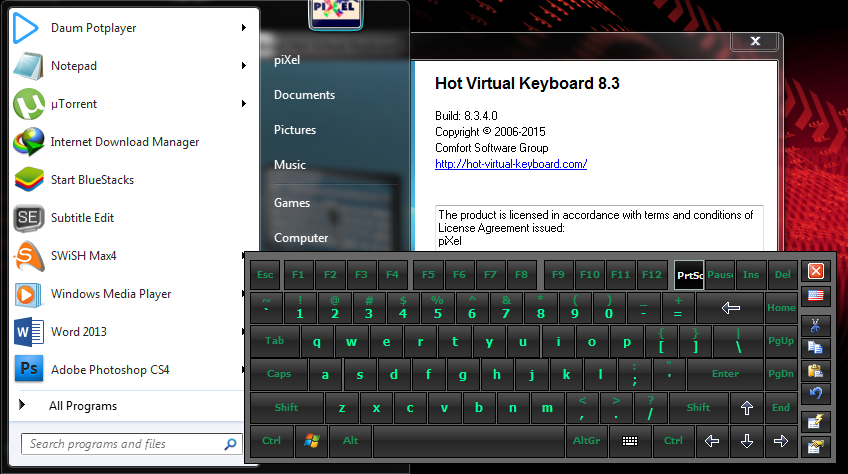Screen dimensions: 848x474
Task: Tap the F12 function key
Action: 652,275
